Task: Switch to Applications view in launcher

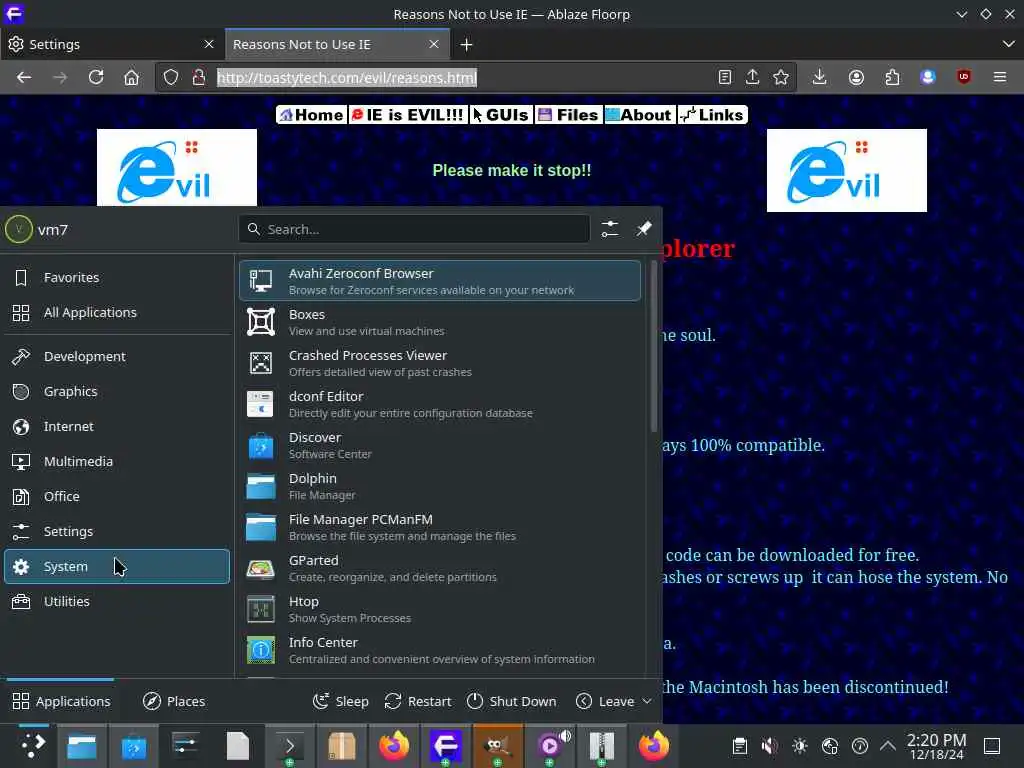Action: pos(61,701)
